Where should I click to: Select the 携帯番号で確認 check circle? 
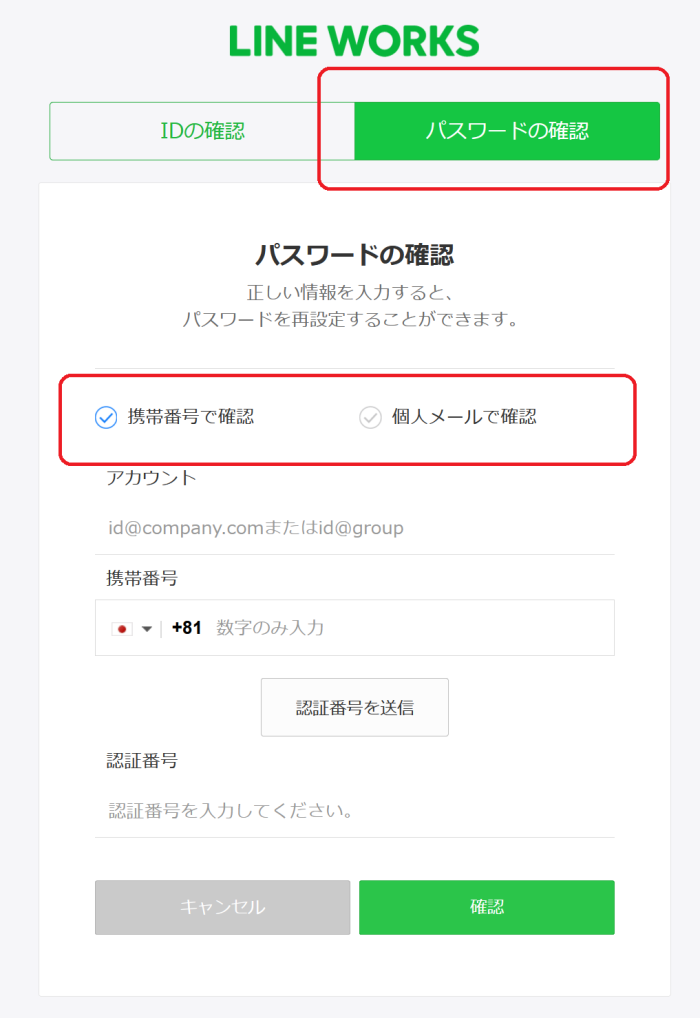106,417
